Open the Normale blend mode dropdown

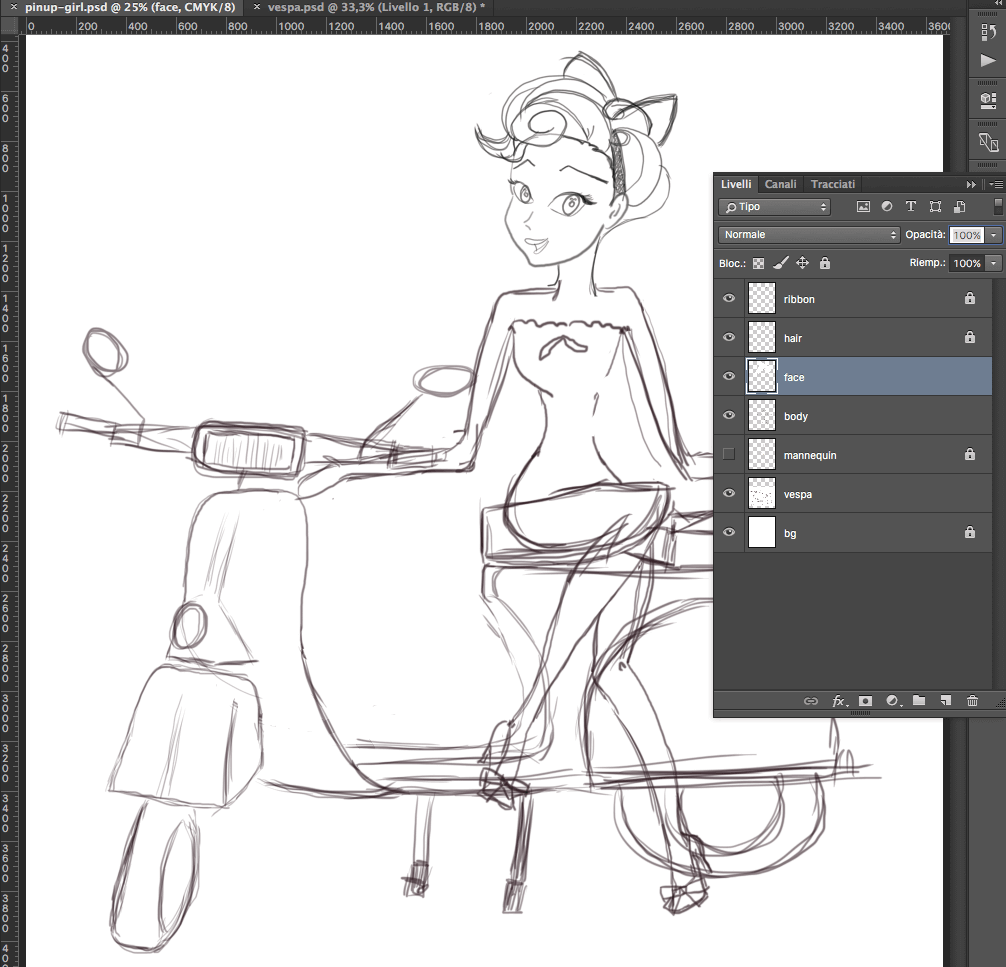click(x=808, y=234)
